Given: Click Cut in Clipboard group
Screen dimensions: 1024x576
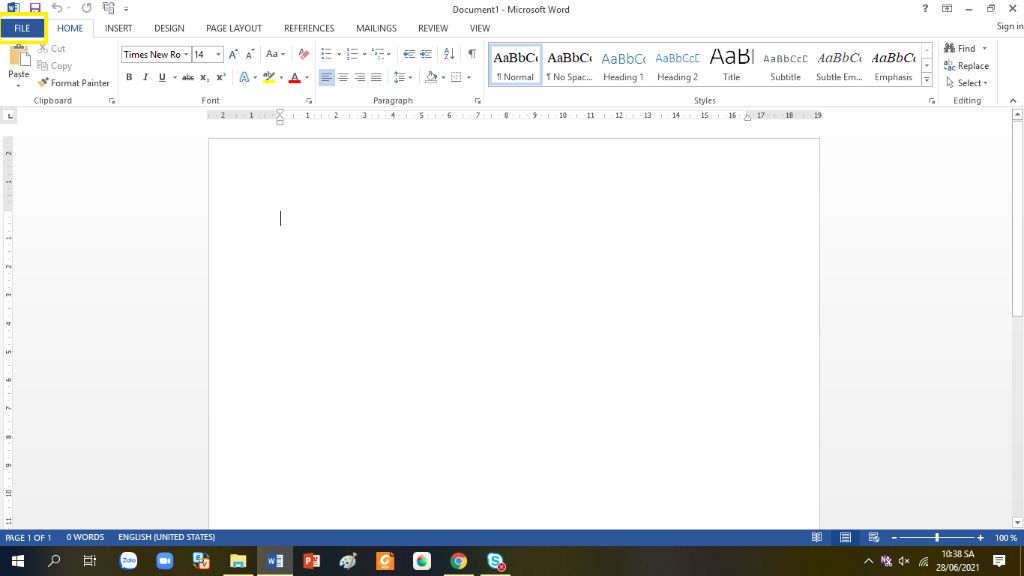Looking at the screenshot, I should click(51, 48).
